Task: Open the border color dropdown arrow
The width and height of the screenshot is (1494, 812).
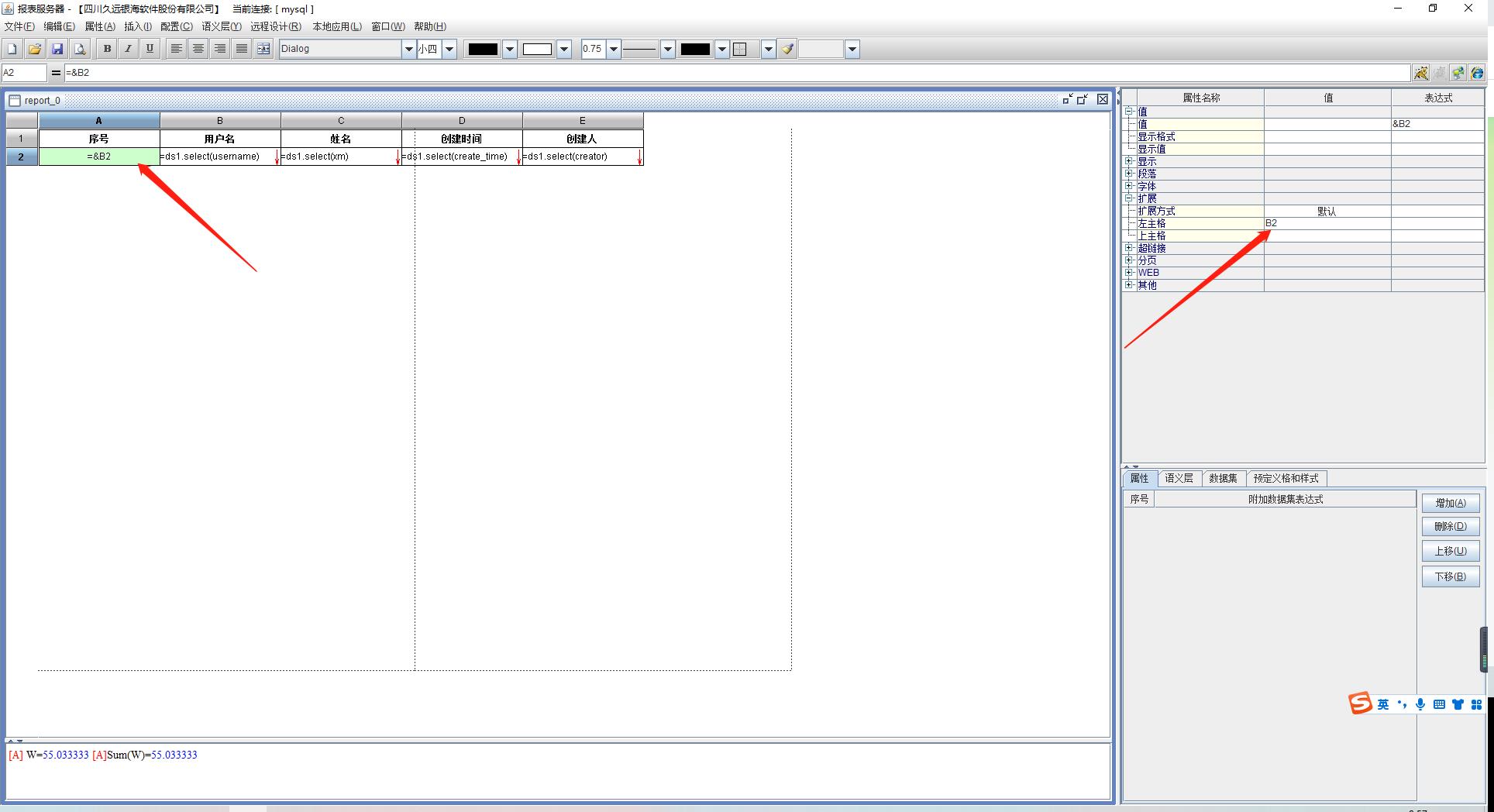Action: pos(722,49)
